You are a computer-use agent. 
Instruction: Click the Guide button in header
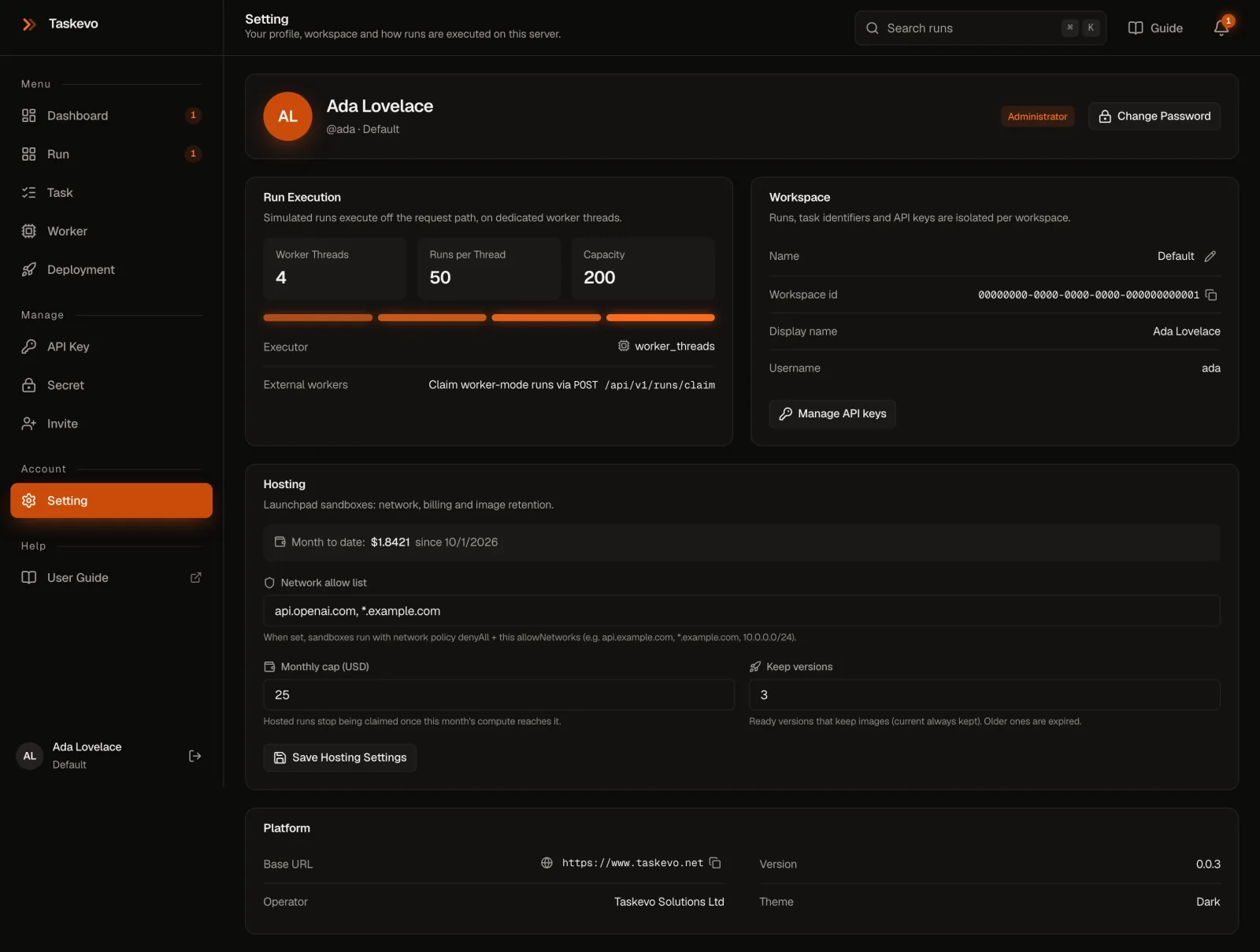(x=1155, y=28)
